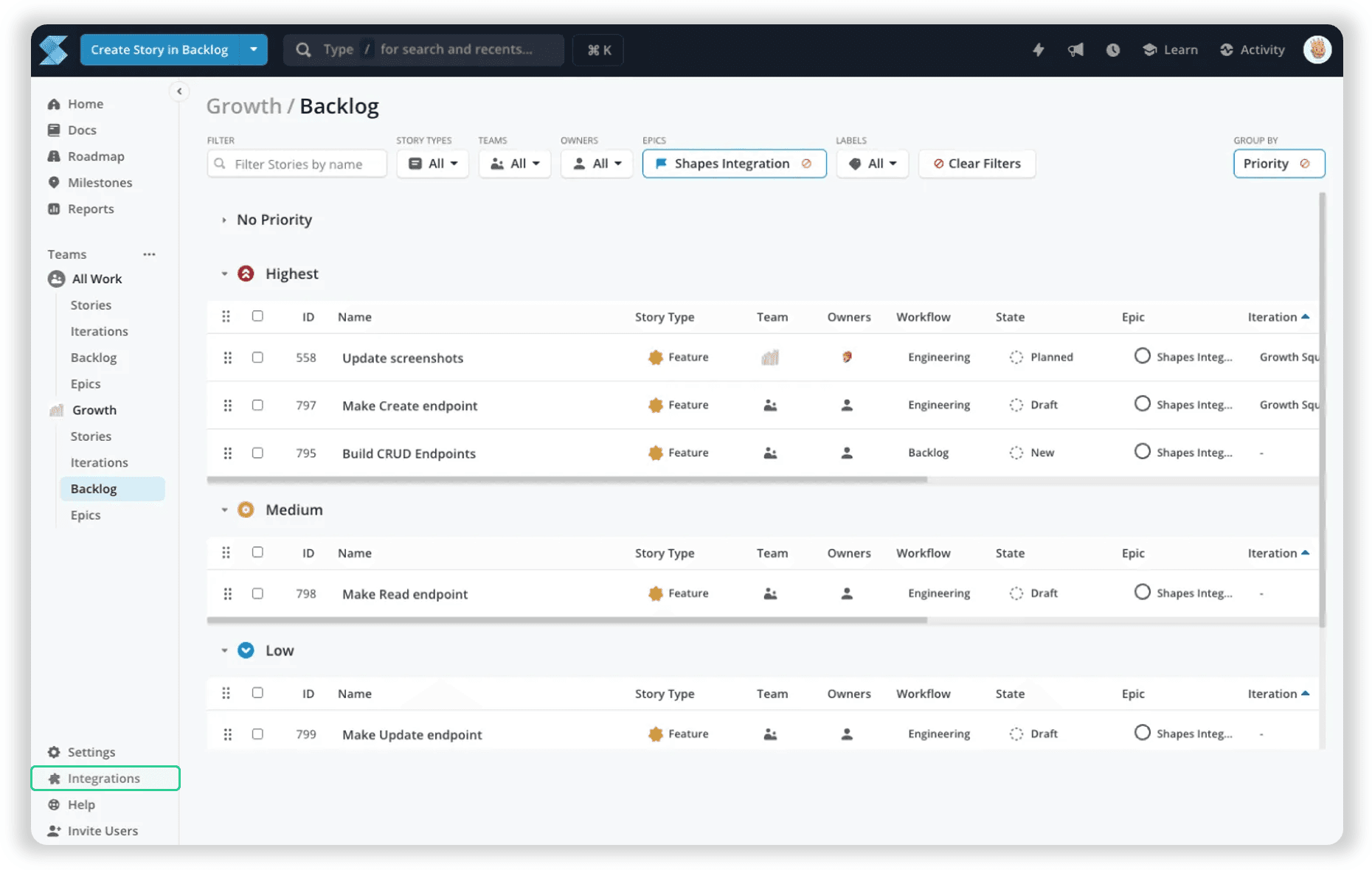Click drag handle for Build CRUD Endpoints row
Viewport: 1372px width, 870px height.
[x=227, y=453]
